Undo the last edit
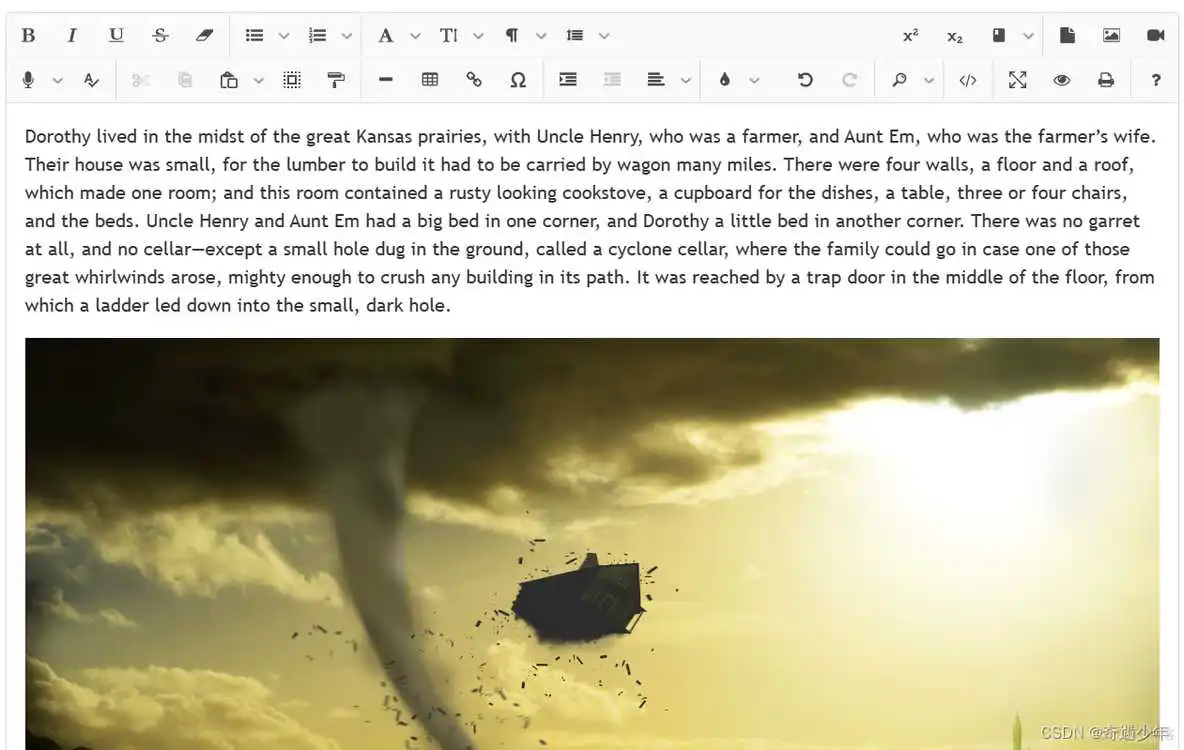 [x=805, y=80]
